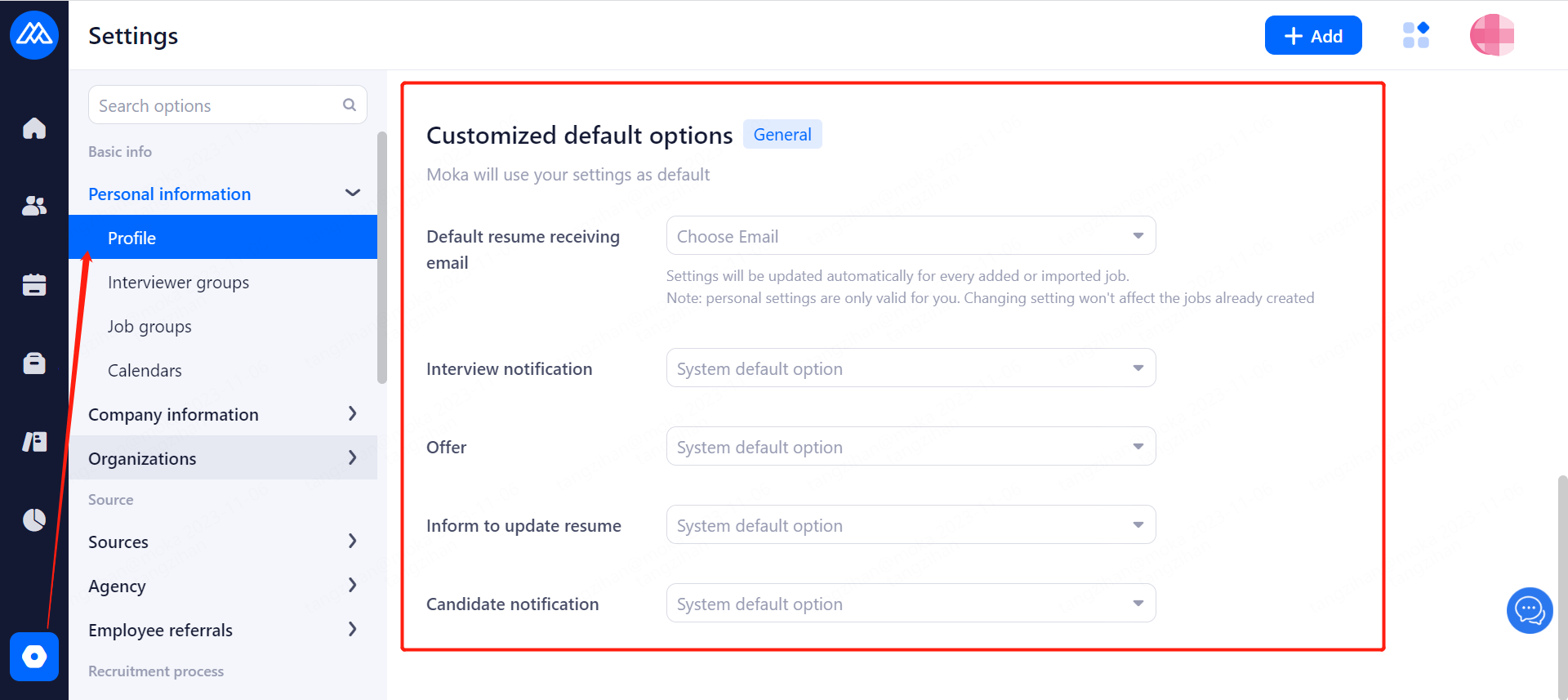The height and width of the screenshot is (700, 1568).
Task: Open the settings gear icon in sidebar
Action: click(x=34, y=656)
